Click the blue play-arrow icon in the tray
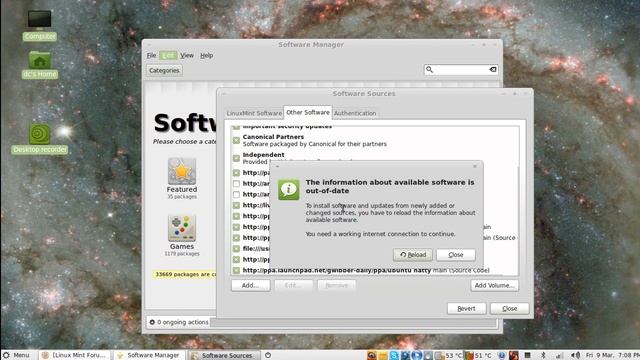The image size is (640, 360). tap(417, 355)
